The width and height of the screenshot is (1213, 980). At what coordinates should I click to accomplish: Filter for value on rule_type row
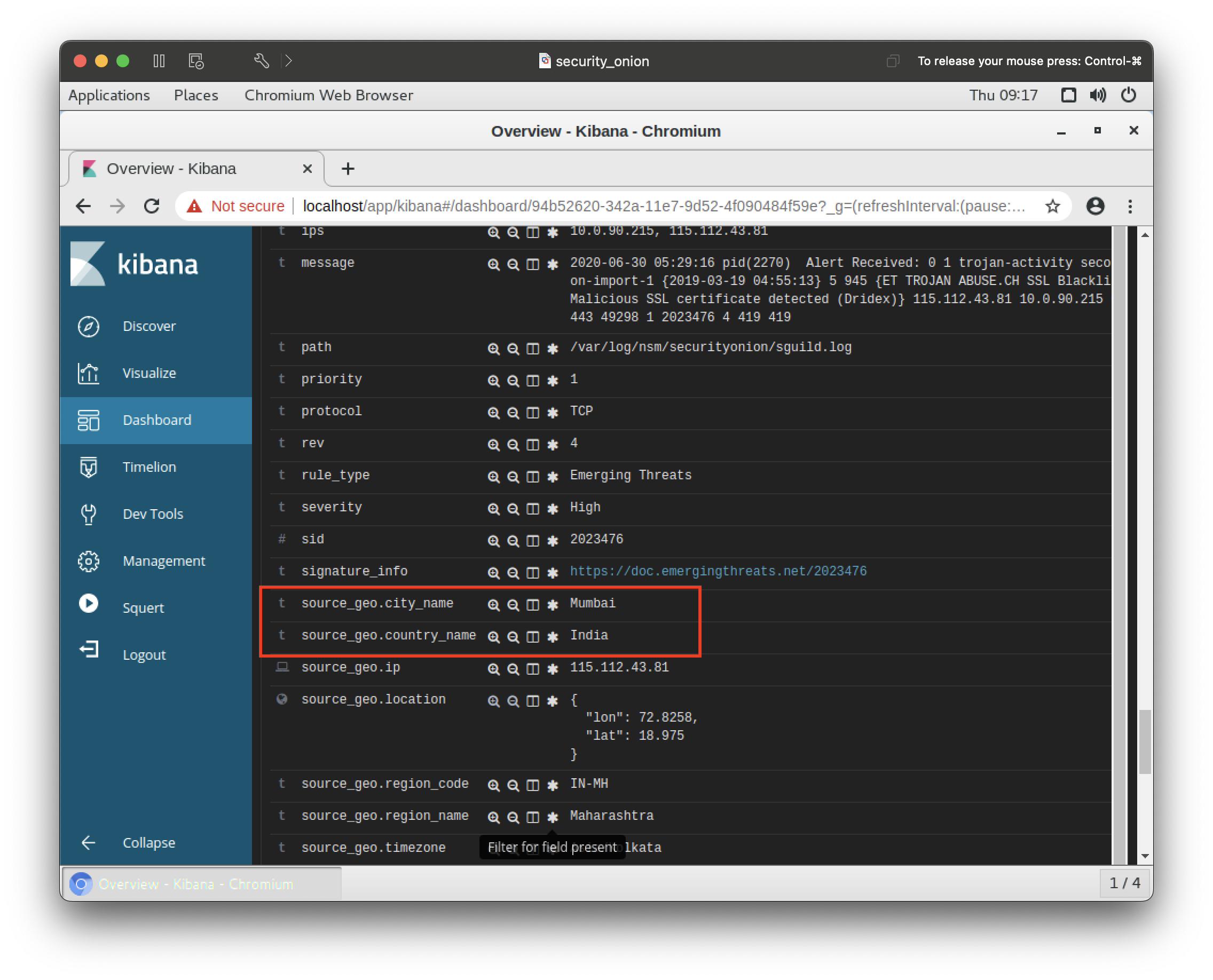point(493,477)
